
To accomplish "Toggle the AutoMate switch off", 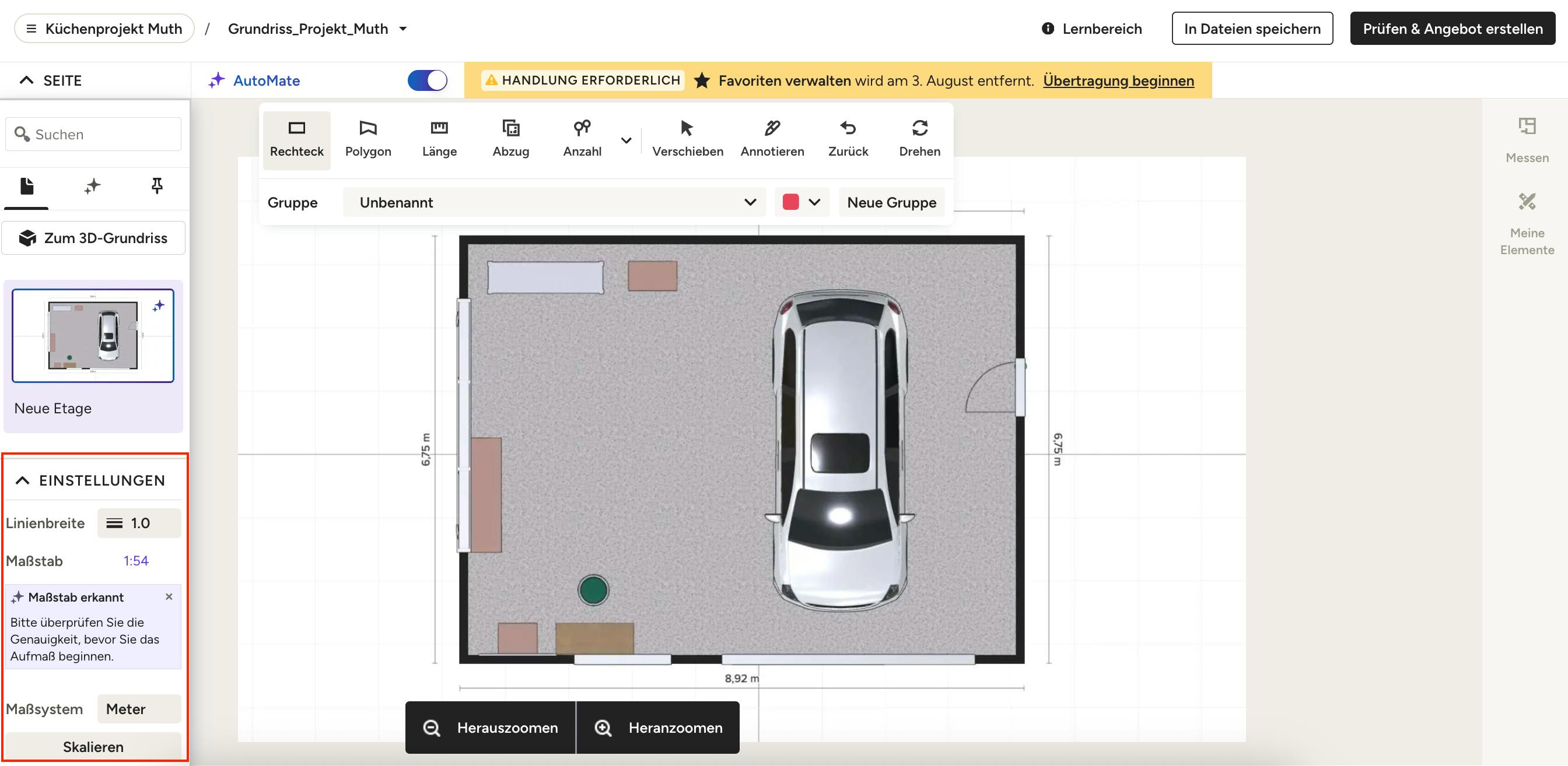I will click(x=428, y=80).
